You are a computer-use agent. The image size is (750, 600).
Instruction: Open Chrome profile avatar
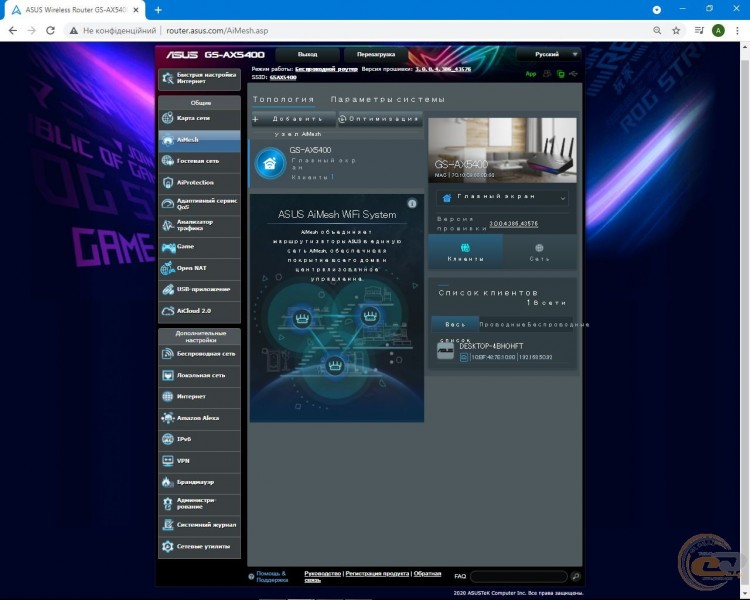718,31
